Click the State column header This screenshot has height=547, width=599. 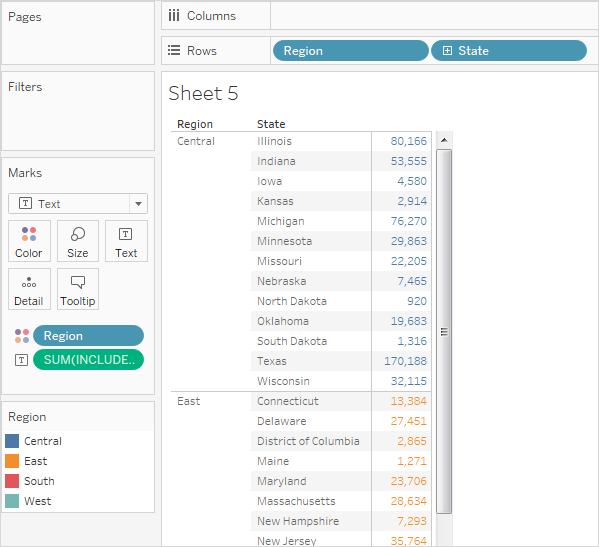[x=271, y=124]
